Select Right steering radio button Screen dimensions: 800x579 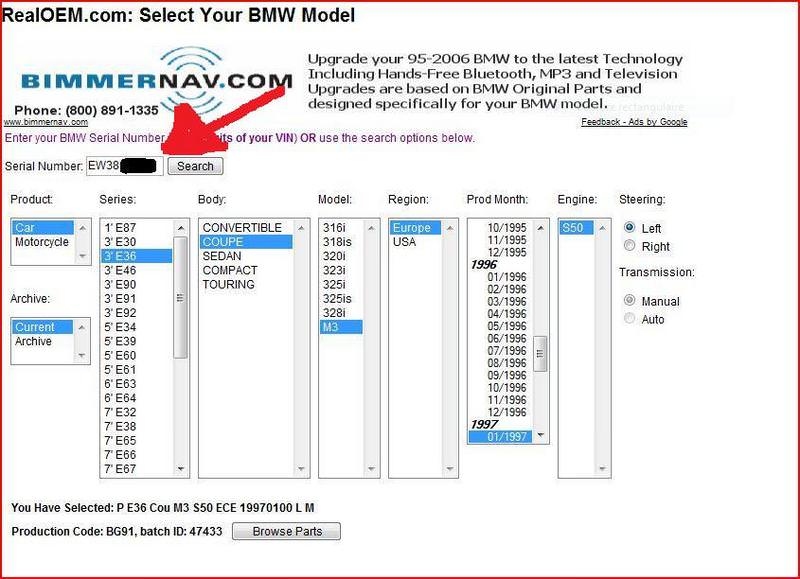(630, 246)
